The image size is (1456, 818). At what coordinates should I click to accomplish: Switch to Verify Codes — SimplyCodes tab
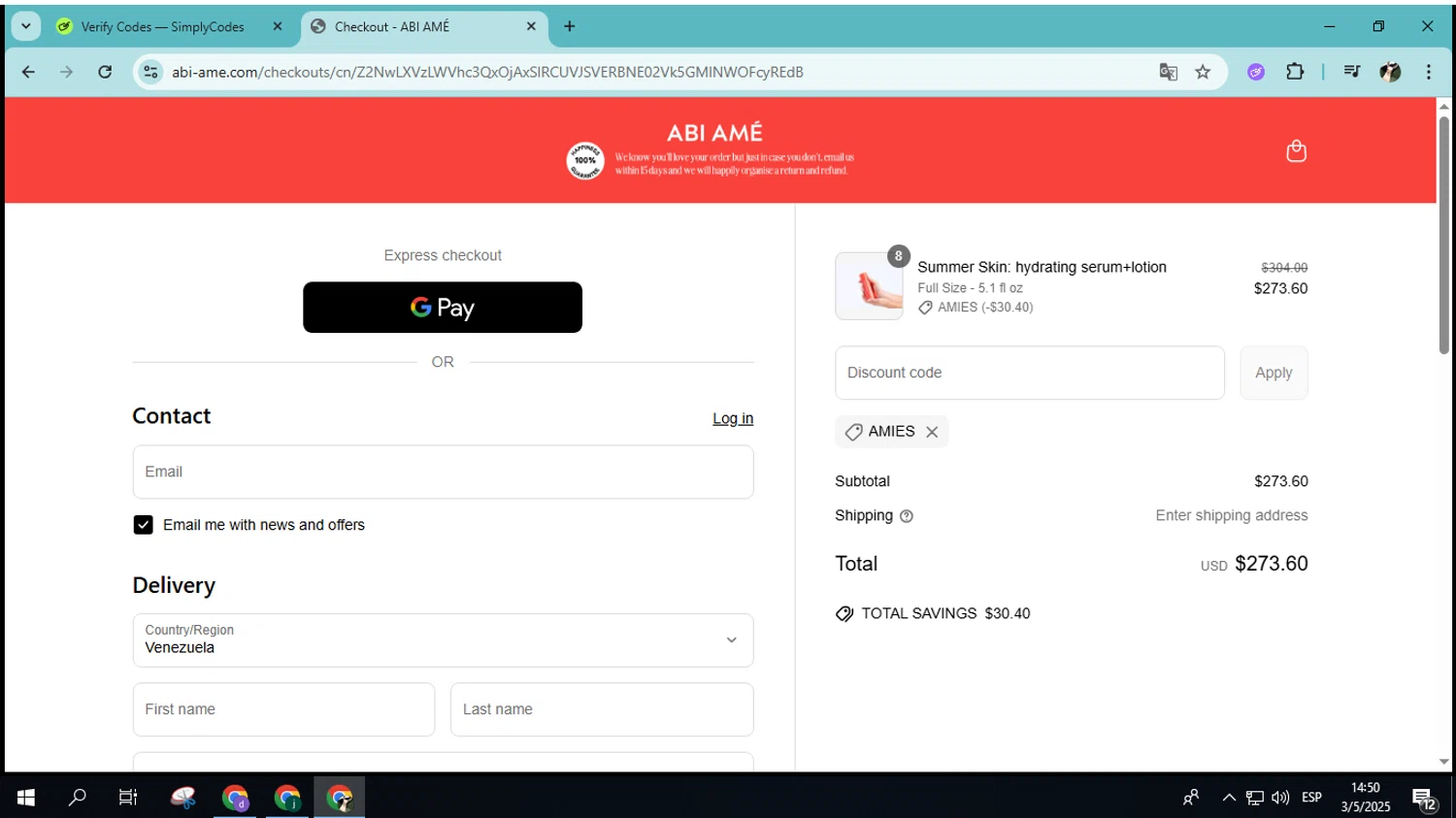click(162, 27)
